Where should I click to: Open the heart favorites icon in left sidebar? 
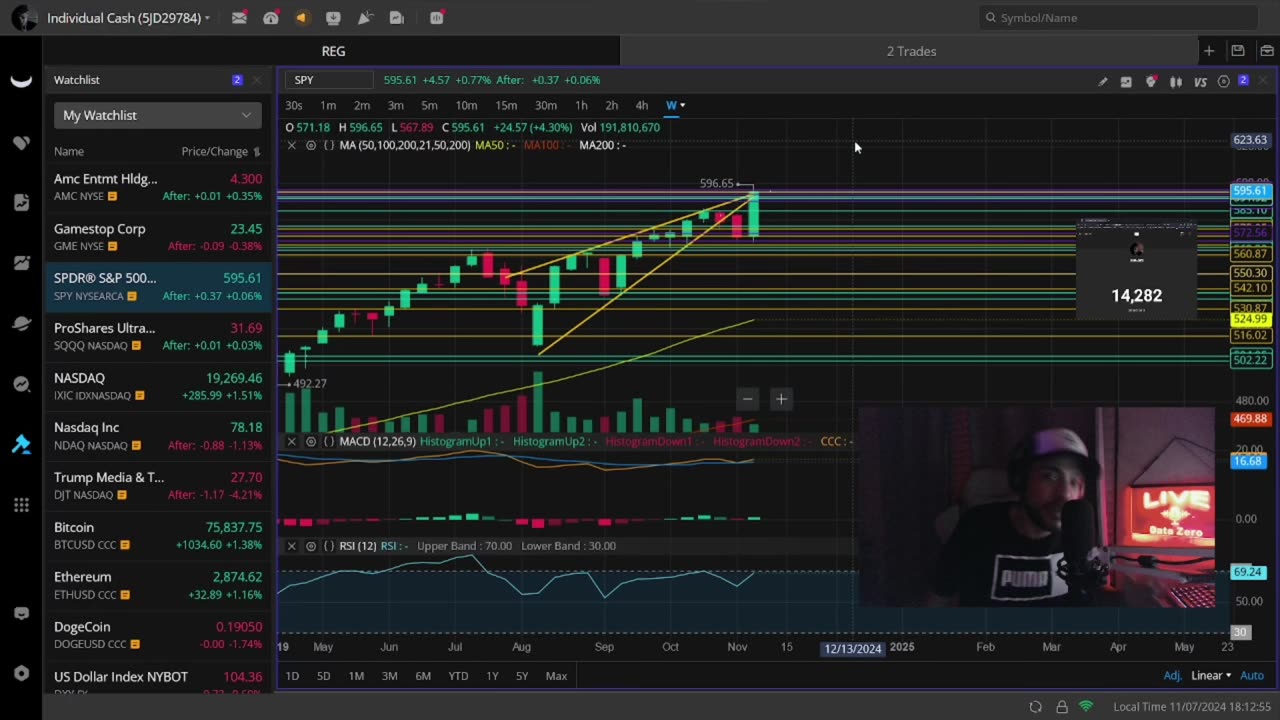(x=21, y=143)
